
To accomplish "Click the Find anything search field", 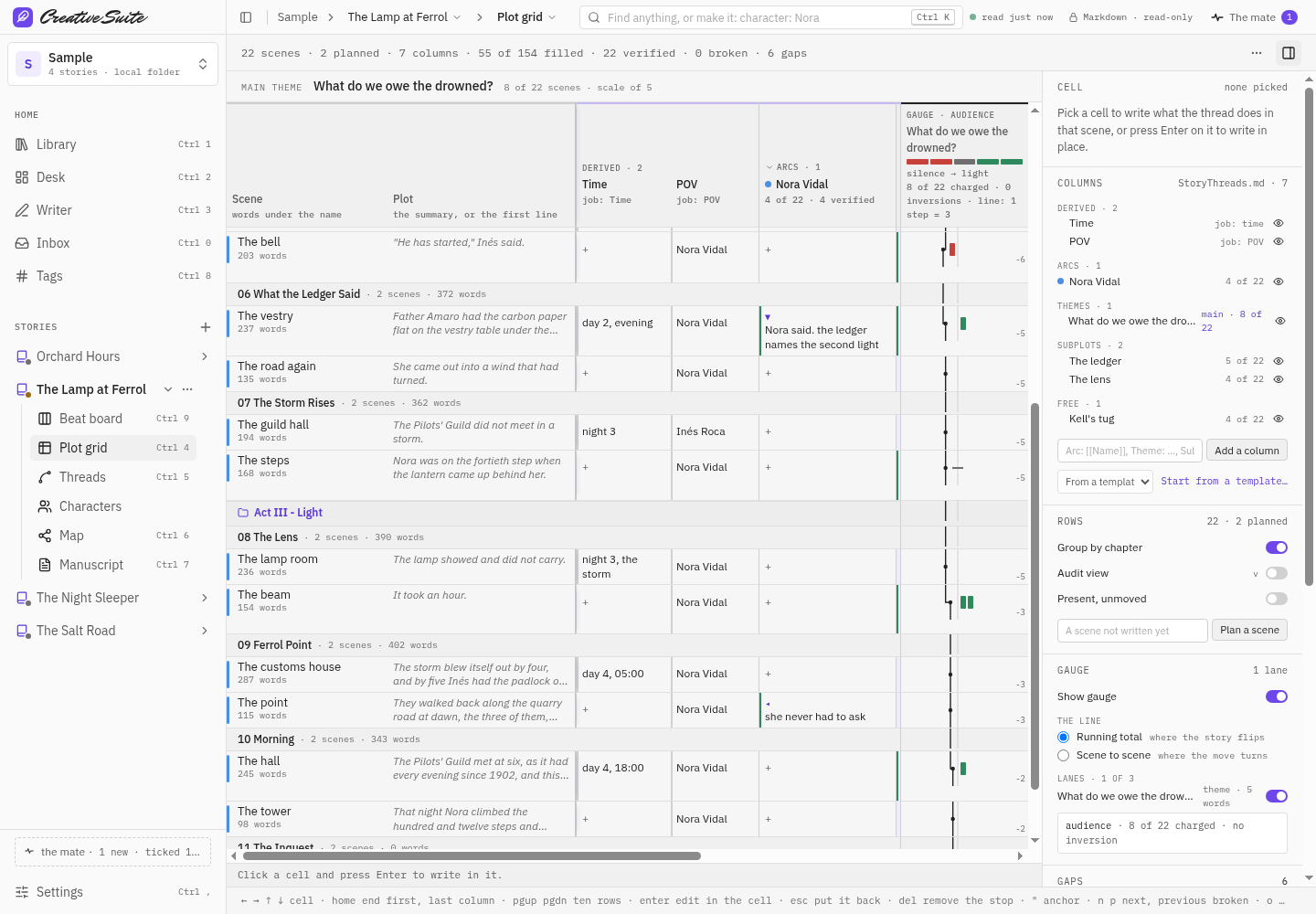I will 770,17.
